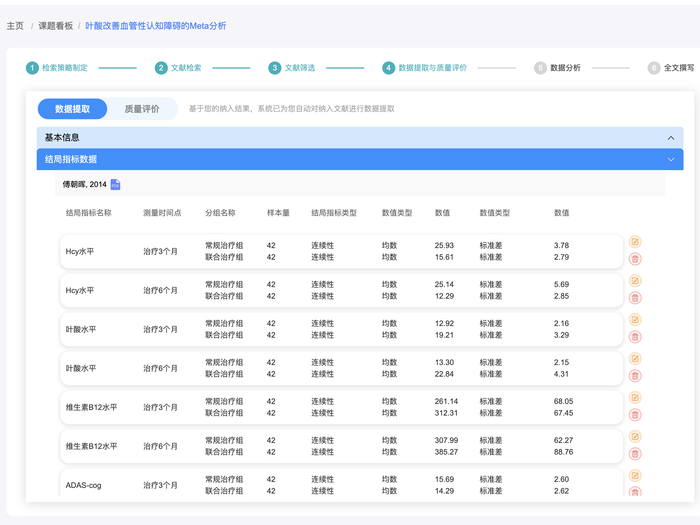Delete the 叶酸水平 治疗3个月 row
This screenshot has width=700, height=525.
pyautogui.click(x=635, y=337)
